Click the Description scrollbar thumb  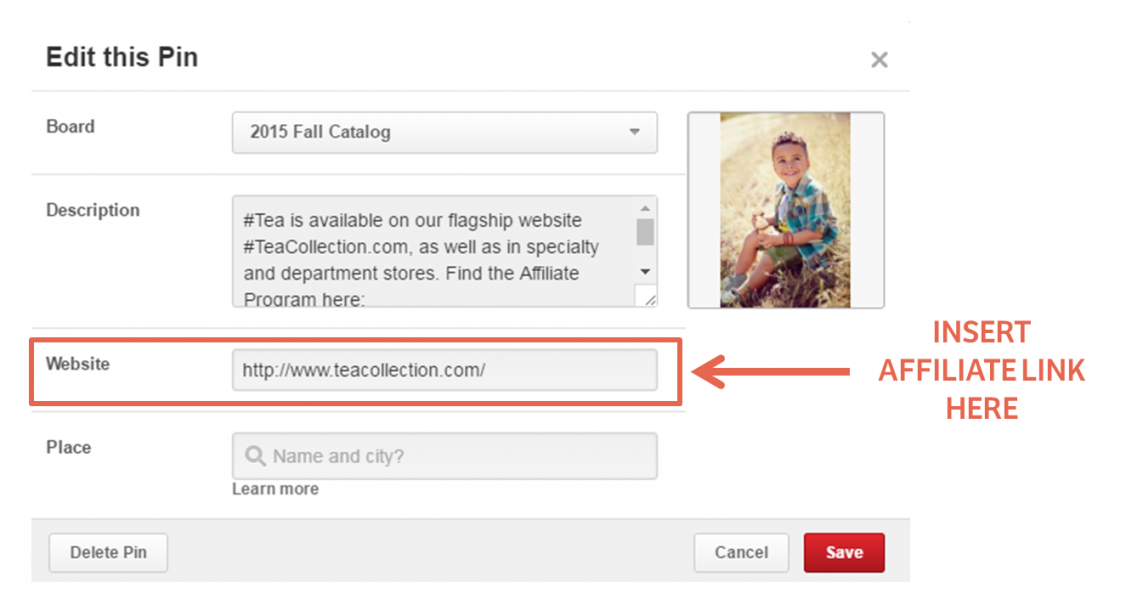[x=645, y=232]
